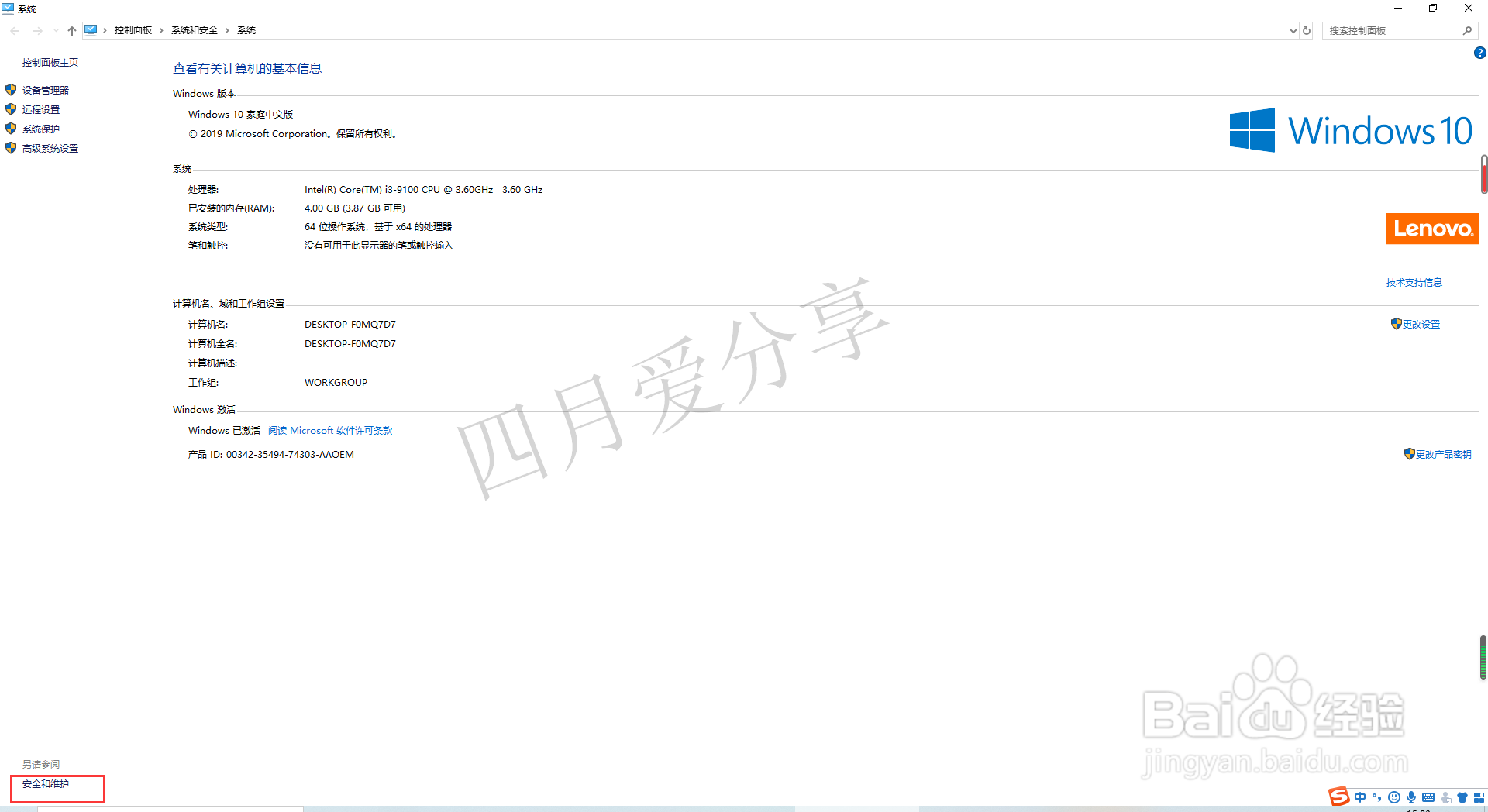Viewport: 1488px width, 812px height.
Task: Click the up-level arrow button
Action: [72, 31]
